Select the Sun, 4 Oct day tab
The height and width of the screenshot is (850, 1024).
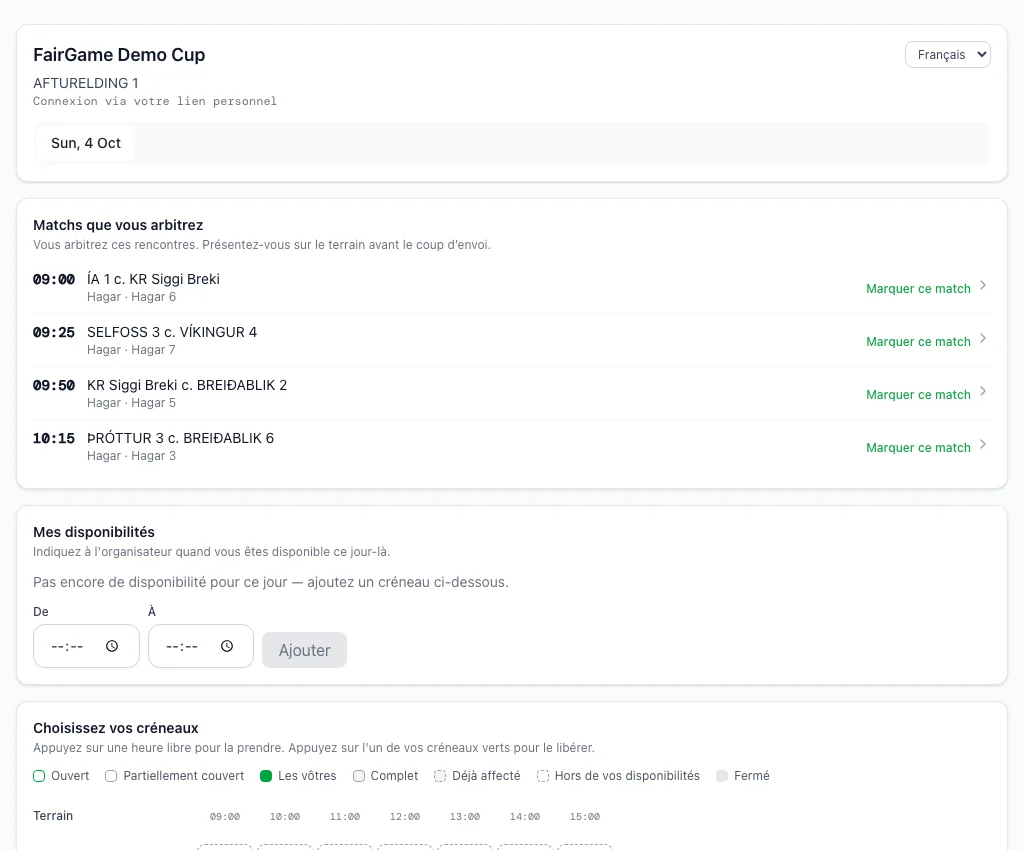pos(86,143)
